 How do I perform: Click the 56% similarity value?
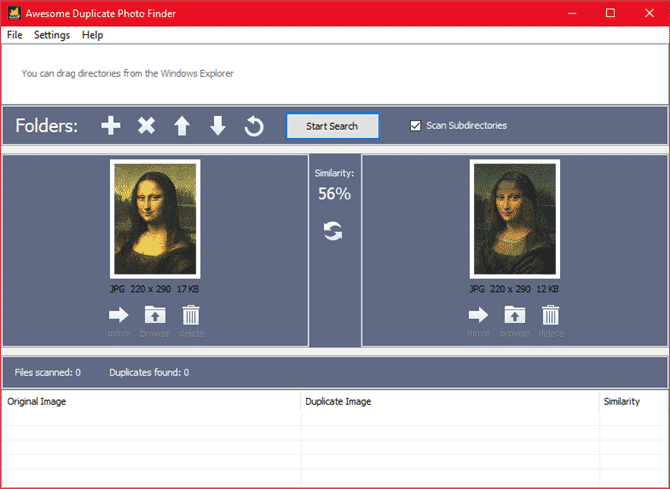pyautogui.click(x=335, y=194)
